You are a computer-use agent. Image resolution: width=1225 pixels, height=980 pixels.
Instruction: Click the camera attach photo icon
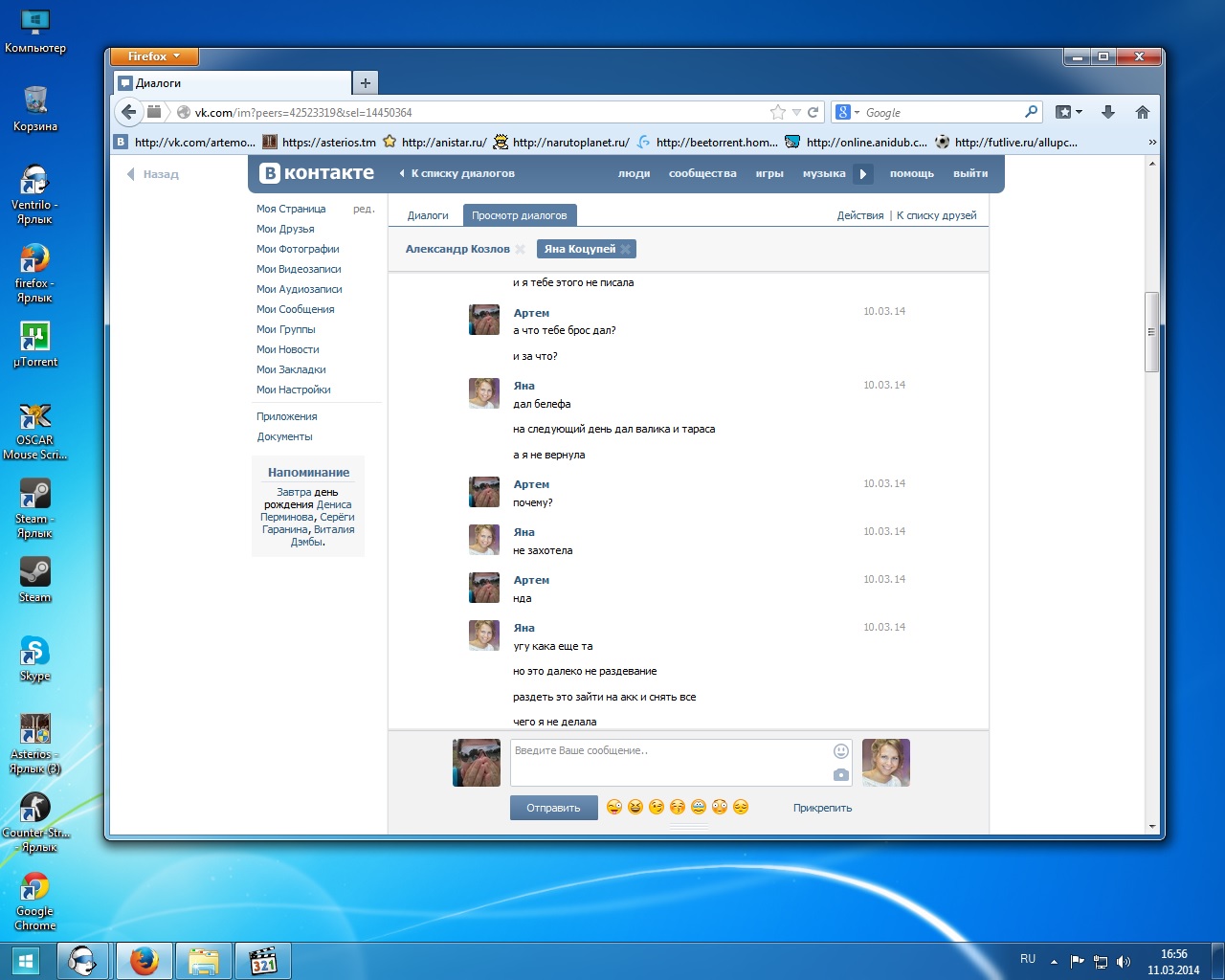point(841,774)
